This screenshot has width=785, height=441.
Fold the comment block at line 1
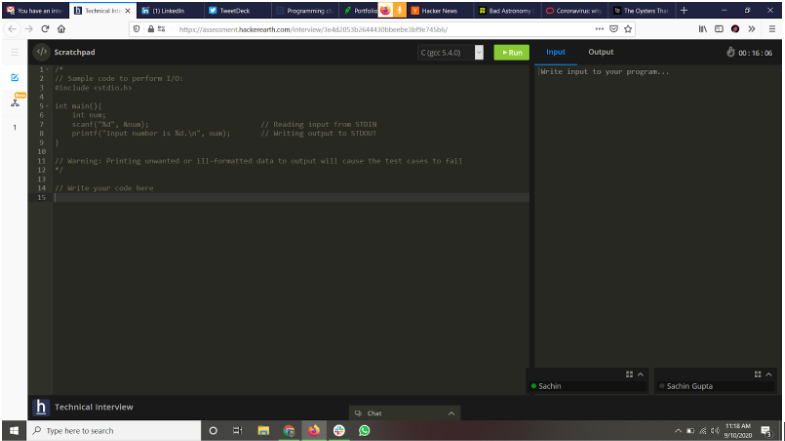pos(46,69)
